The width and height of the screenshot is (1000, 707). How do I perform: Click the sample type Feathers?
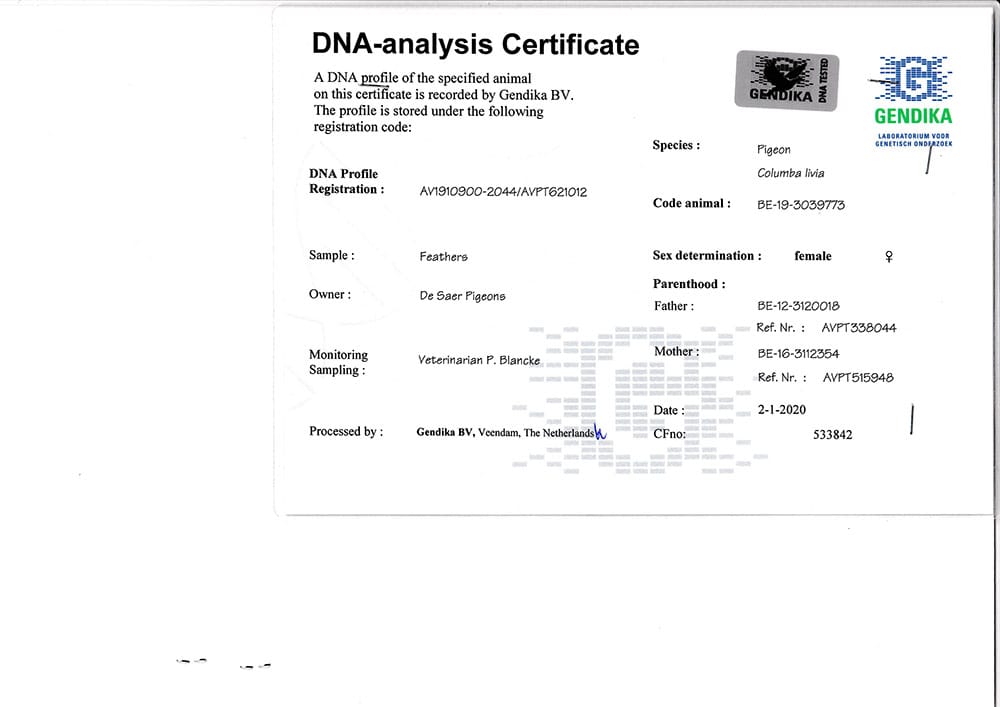tap(444, 257)
